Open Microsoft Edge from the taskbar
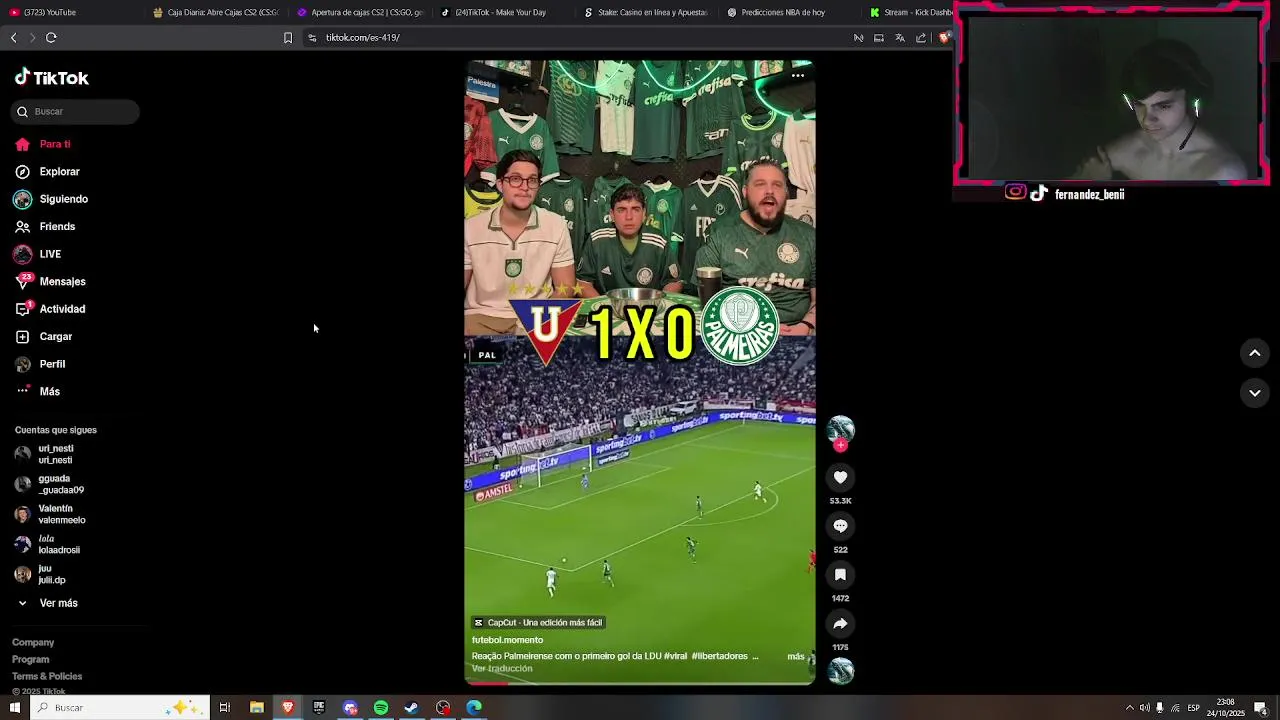 point(474,708)
